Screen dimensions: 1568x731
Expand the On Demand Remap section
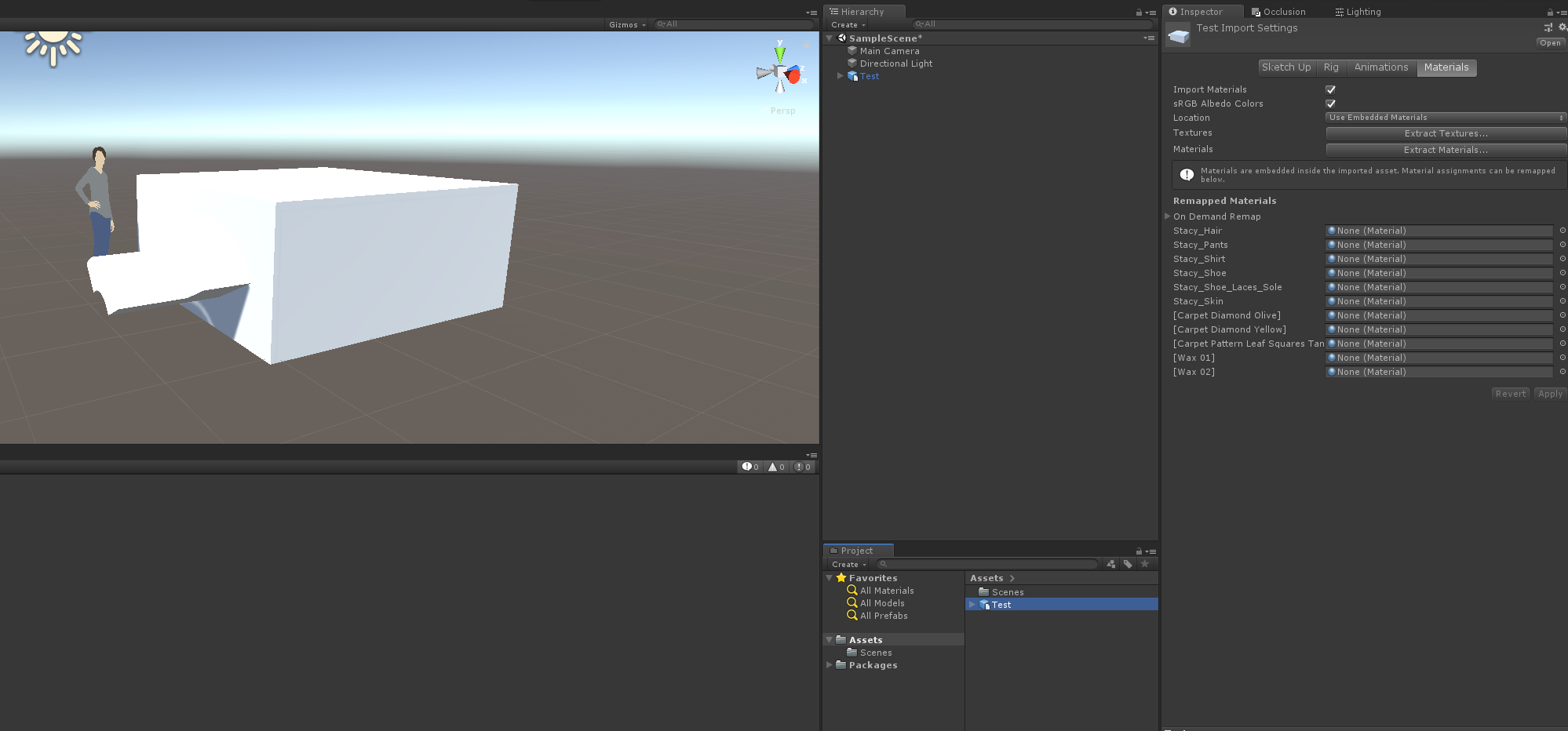(x=1167, y=216)
